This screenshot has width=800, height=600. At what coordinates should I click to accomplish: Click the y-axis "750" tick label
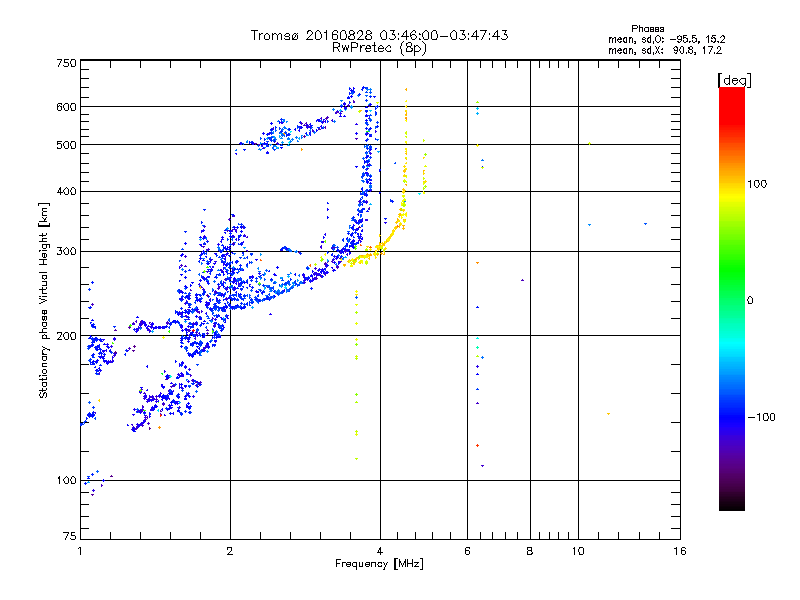coord(66,63)
